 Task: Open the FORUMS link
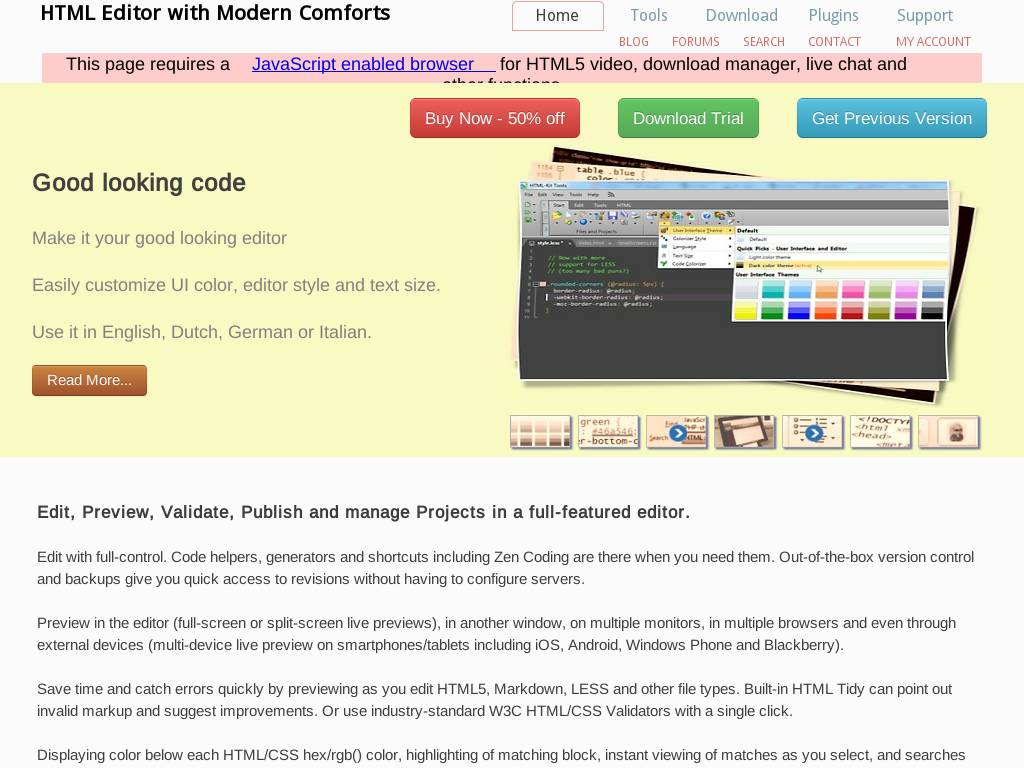pos(695,42)
